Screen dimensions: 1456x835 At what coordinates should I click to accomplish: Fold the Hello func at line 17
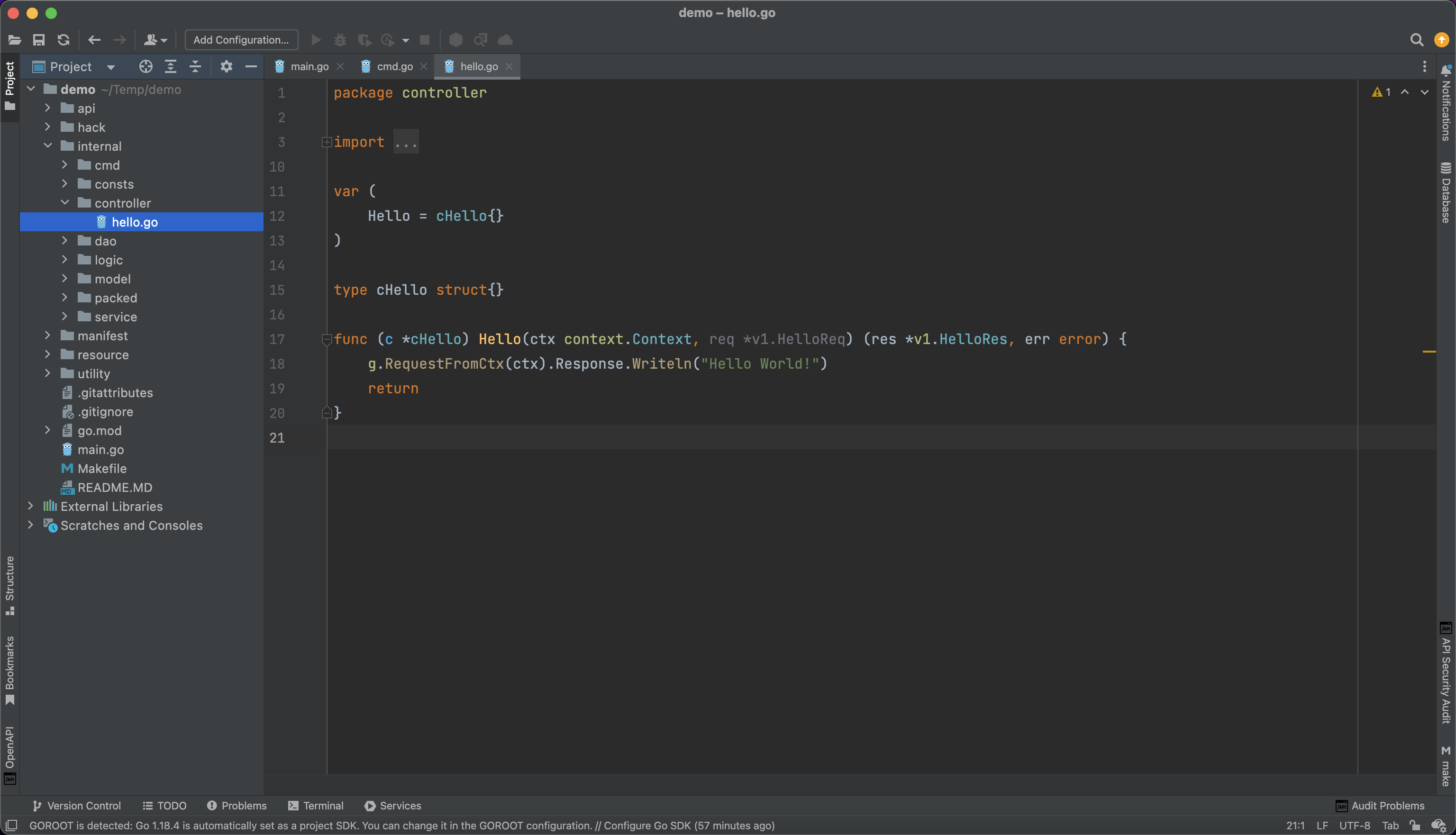click(x=326, y=339)
